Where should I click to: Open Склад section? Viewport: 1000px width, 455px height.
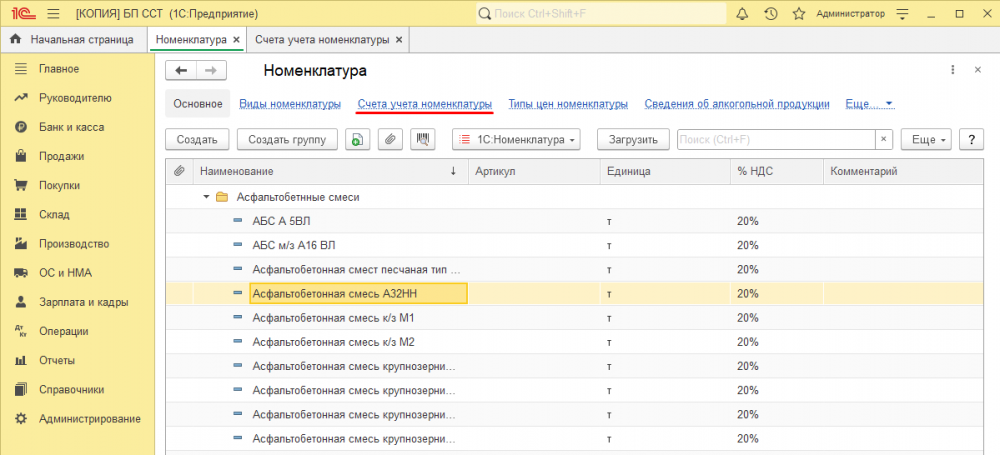(x=54, y=214)
